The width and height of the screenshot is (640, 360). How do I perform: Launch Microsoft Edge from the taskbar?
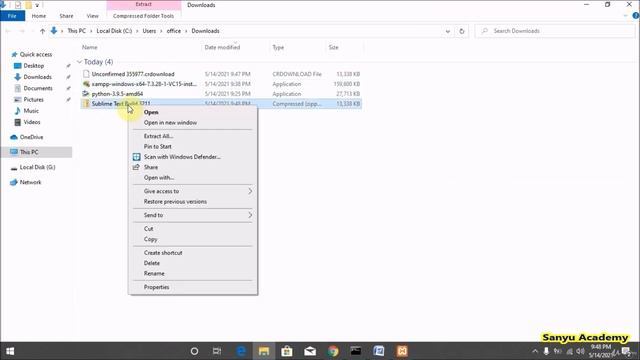(241, 351)
